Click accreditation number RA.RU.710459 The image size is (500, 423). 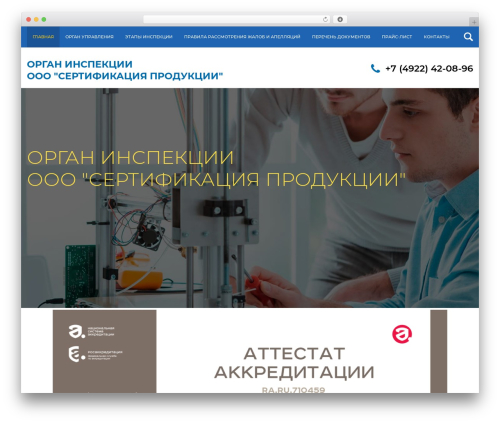(x=293, y=390)
